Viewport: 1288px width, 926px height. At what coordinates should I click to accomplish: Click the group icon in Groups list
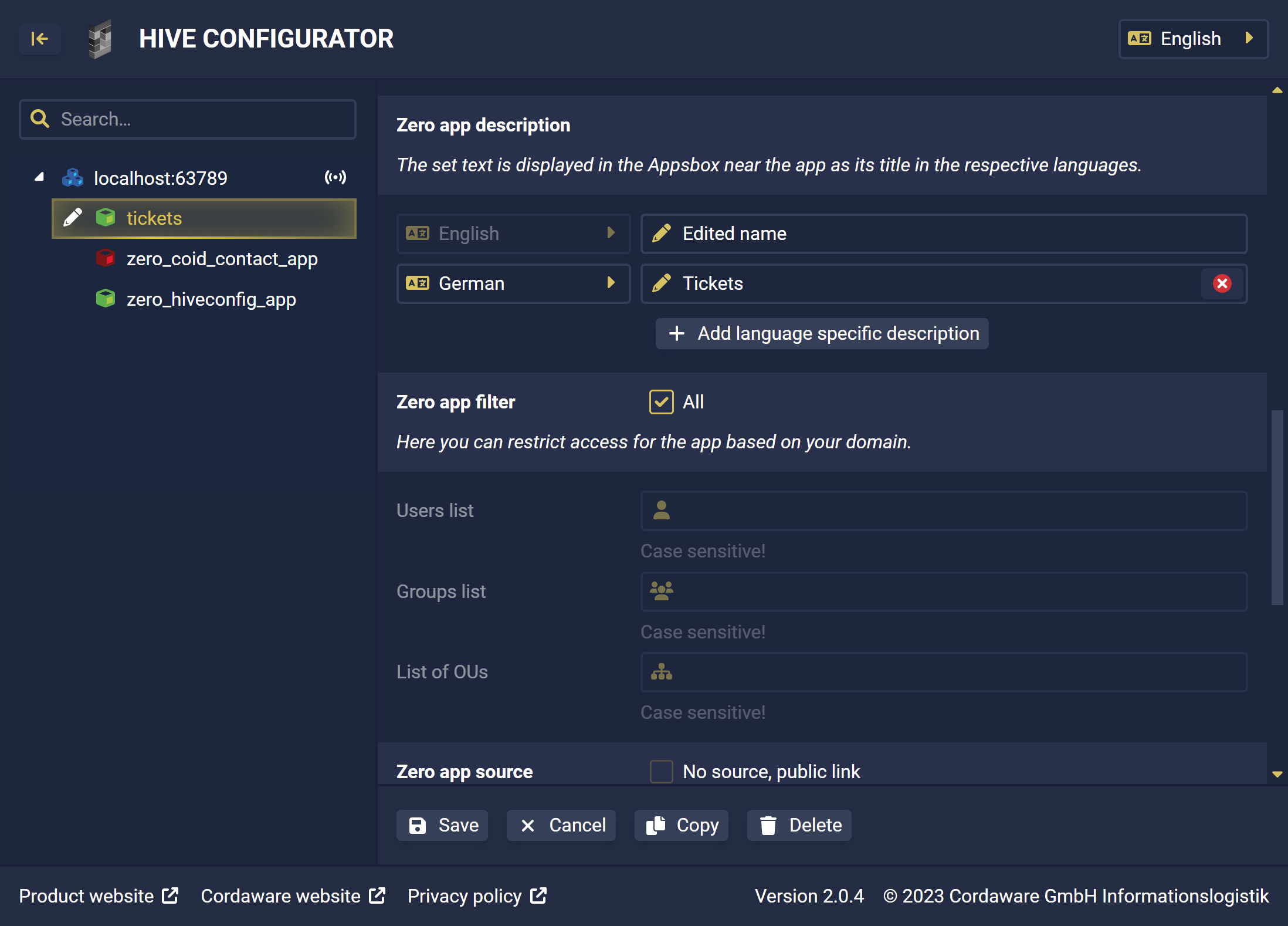662,590
